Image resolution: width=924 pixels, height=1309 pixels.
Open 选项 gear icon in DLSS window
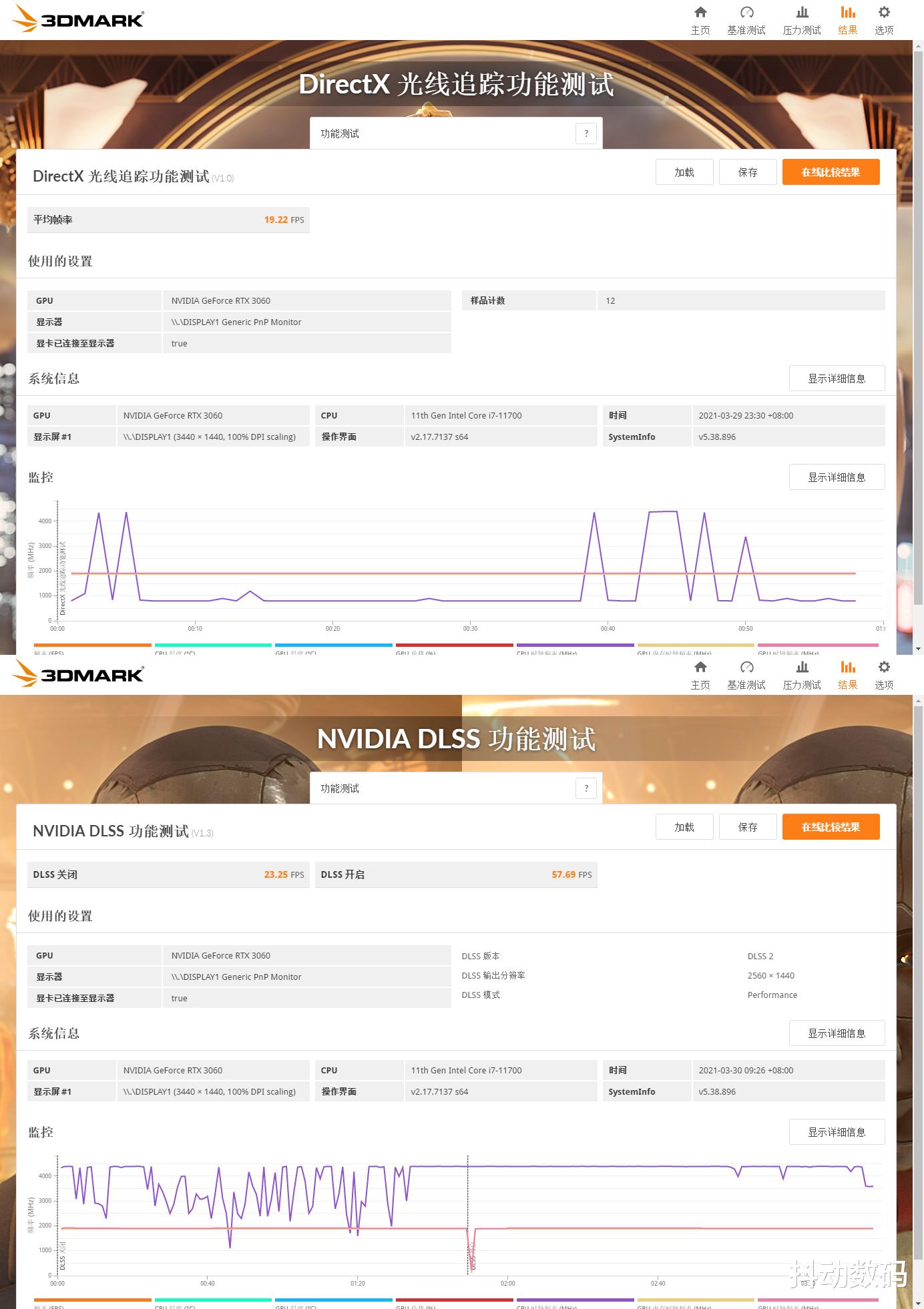pyautogui.click(x=884, y=675)
